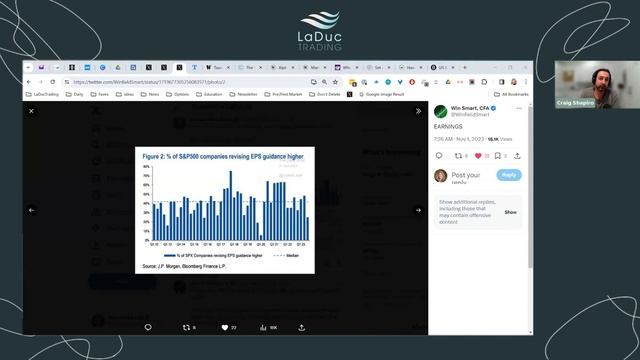Click Show to reveal additional replies
This screenshot has width=640, height=360.
[511, 212]
